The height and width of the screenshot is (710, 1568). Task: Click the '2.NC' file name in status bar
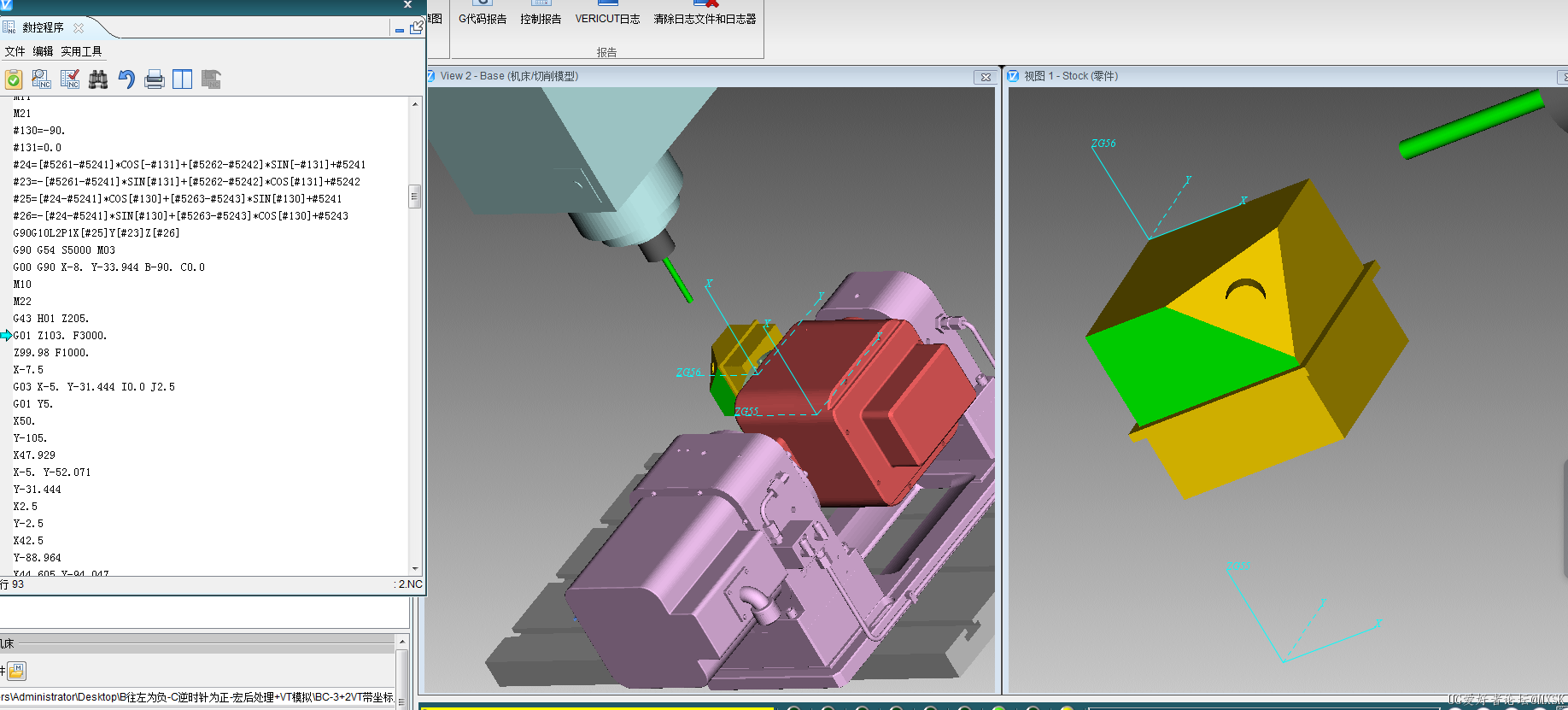tap(410, 584)
